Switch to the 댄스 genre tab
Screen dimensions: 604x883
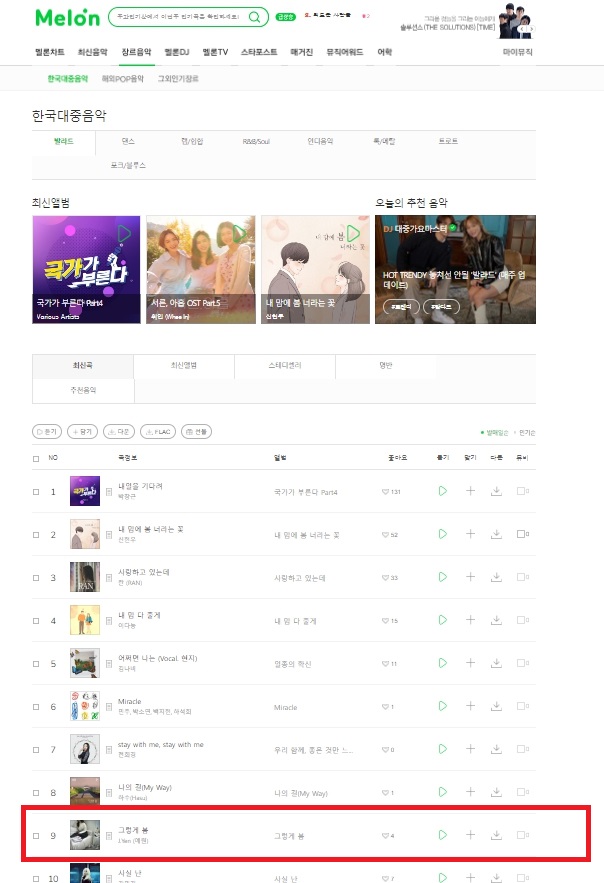tap(128, 141)
